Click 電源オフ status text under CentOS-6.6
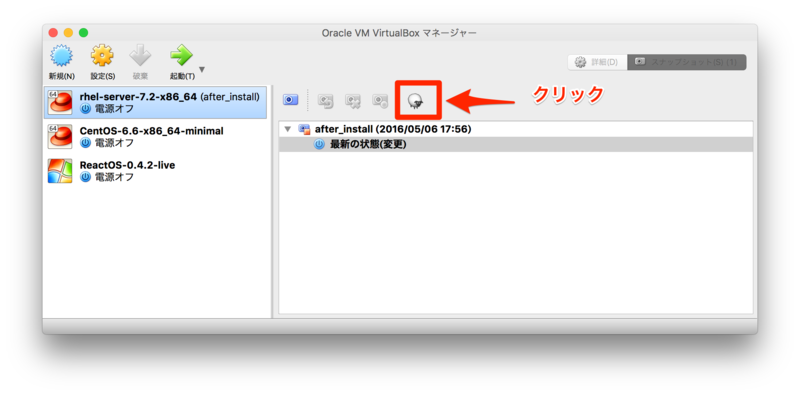This screenshot has height=395, width=800. click(115, 143)
